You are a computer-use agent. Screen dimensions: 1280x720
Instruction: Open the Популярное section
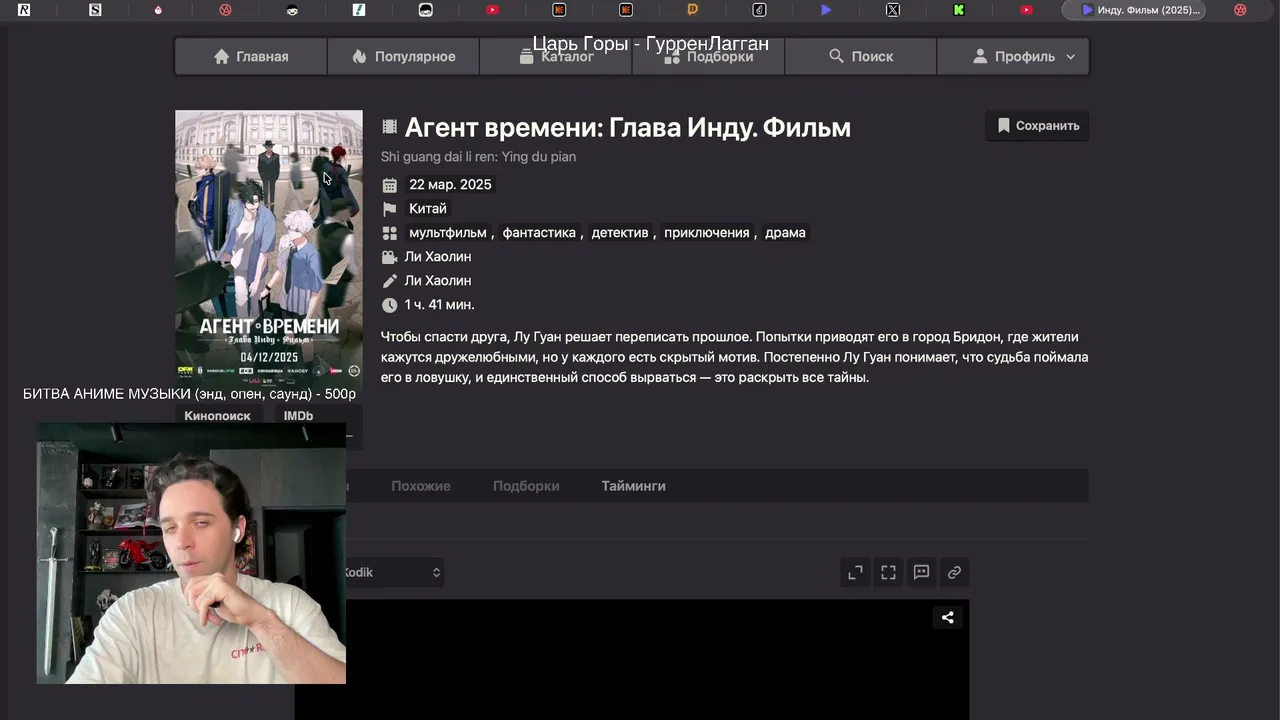[403, 57]
